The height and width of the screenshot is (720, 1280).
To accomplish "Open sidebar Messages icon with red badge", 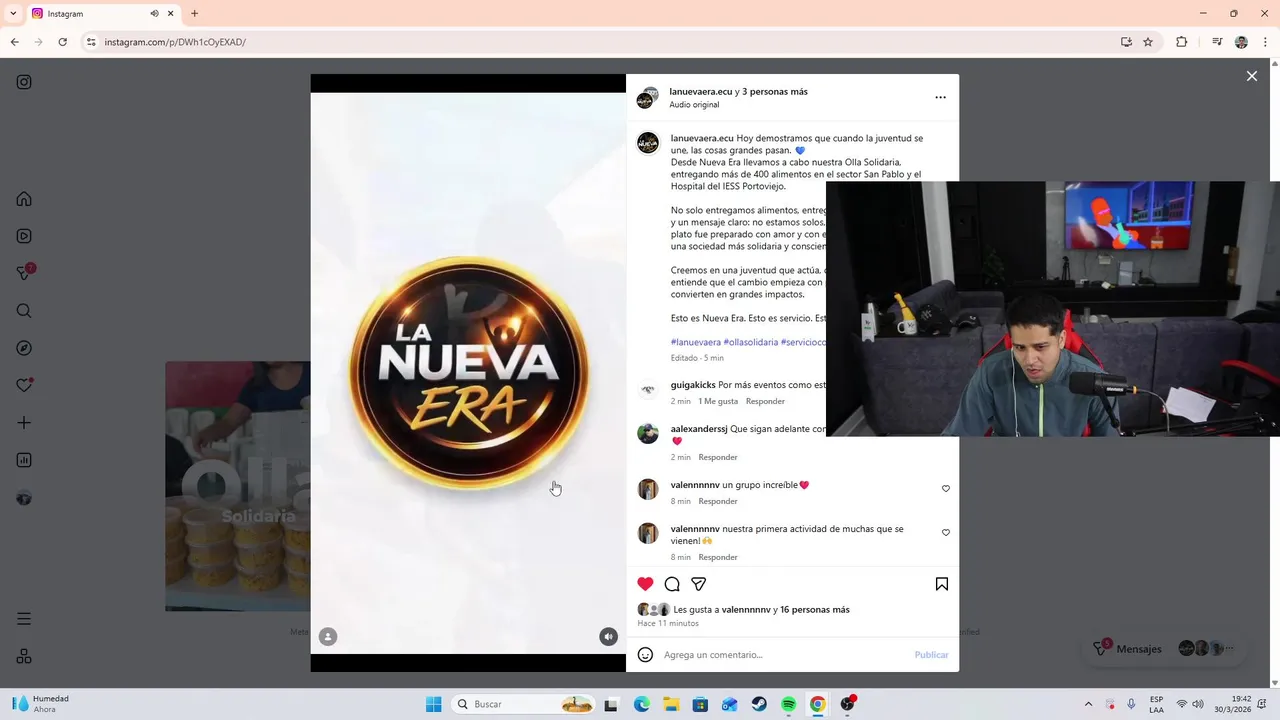I will click(x=25, y=272).
